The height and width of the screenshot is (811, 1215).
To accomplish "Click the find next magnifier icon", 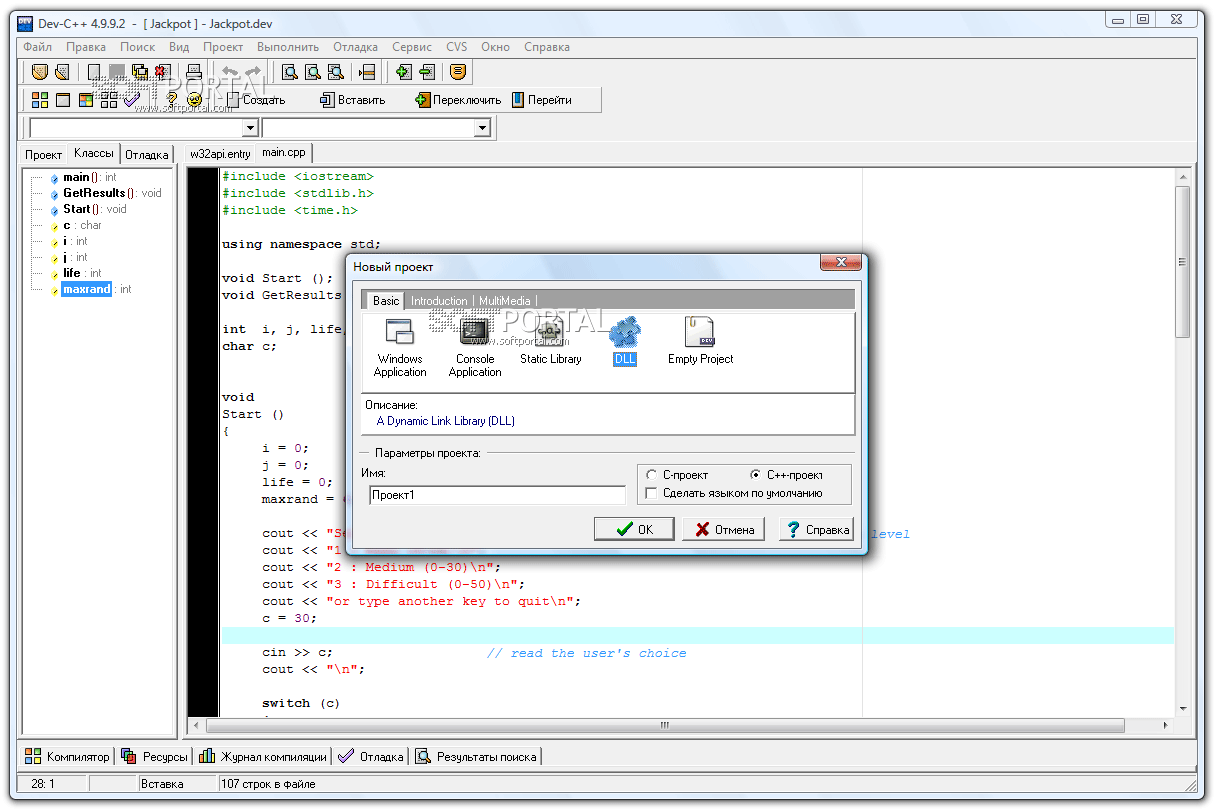I will tap(336, 72).
